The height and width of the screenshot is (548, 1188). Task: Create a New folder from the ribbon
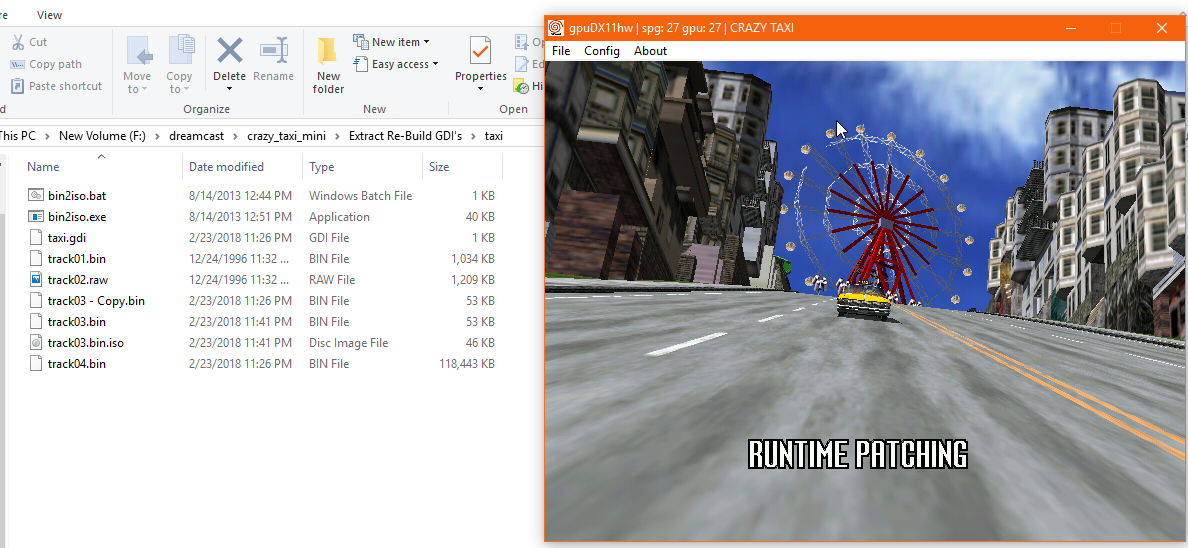click(x=328, y=65)
